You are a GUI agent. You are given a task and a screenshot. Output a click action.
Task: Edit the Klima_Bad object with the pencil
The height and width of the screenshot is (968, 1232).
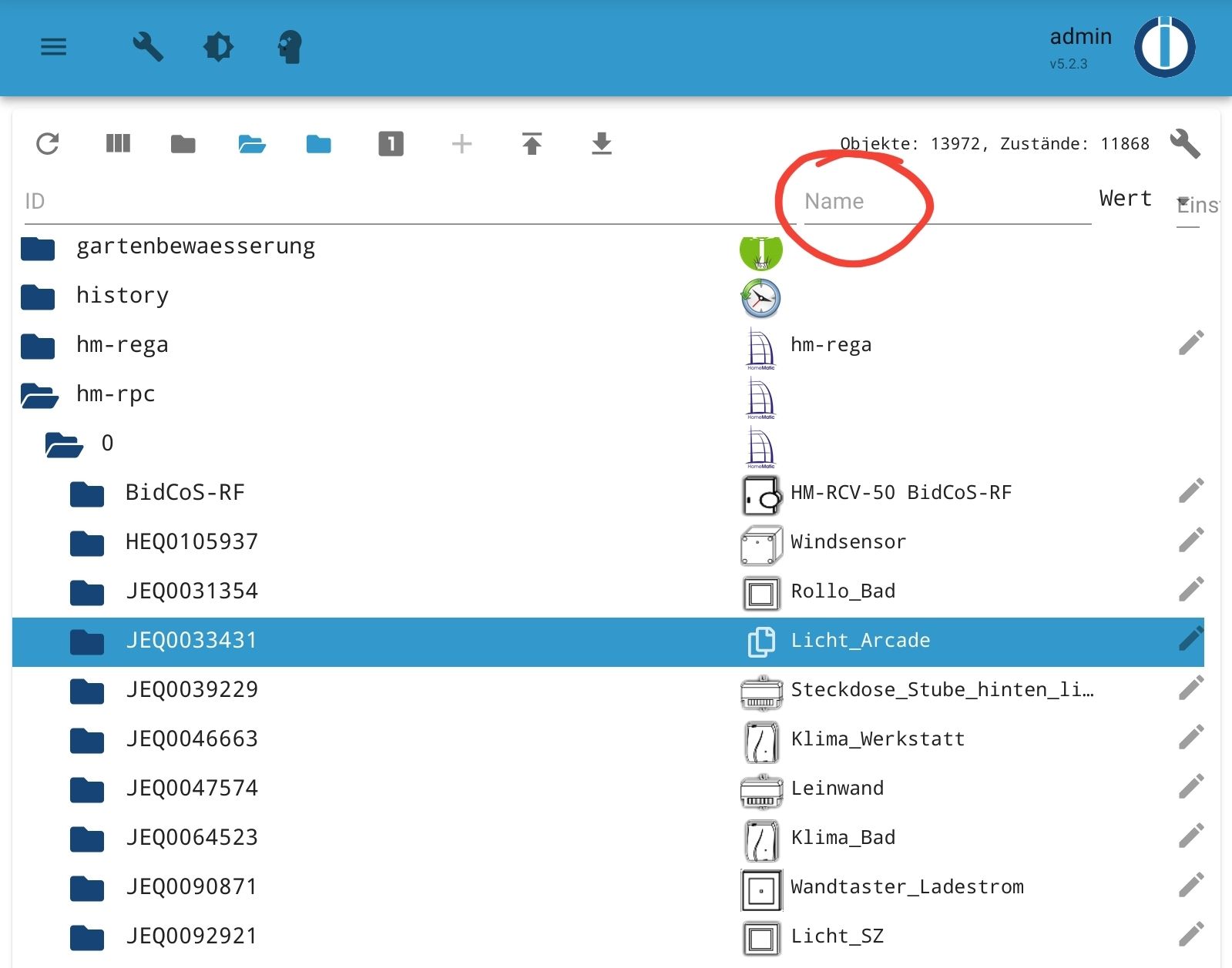click(x=1191, y=836)
